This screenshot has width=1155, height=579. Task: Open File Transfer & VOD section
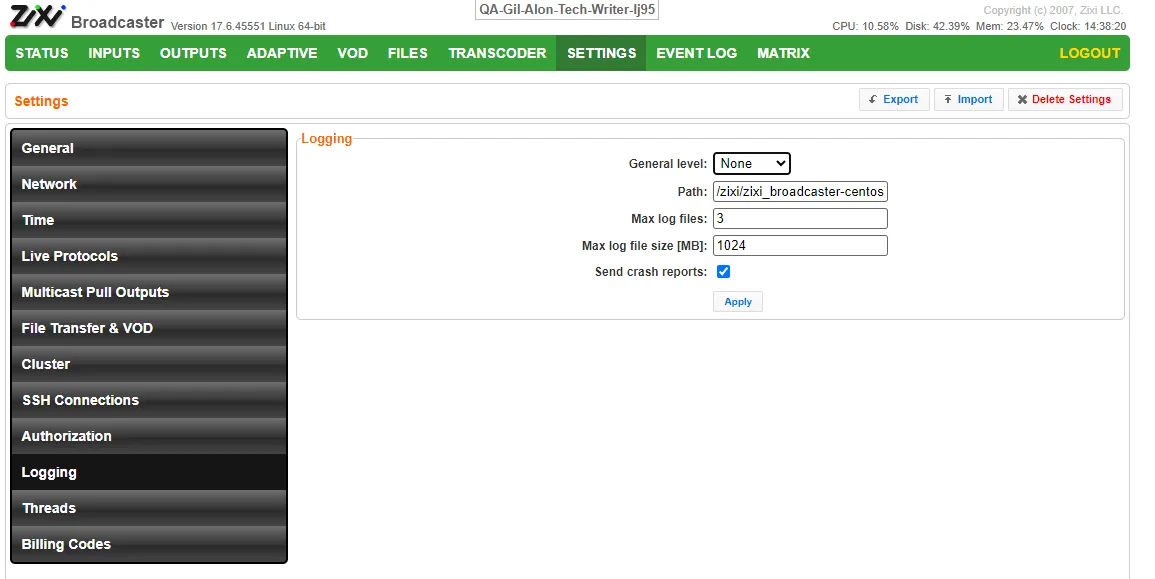149,329
